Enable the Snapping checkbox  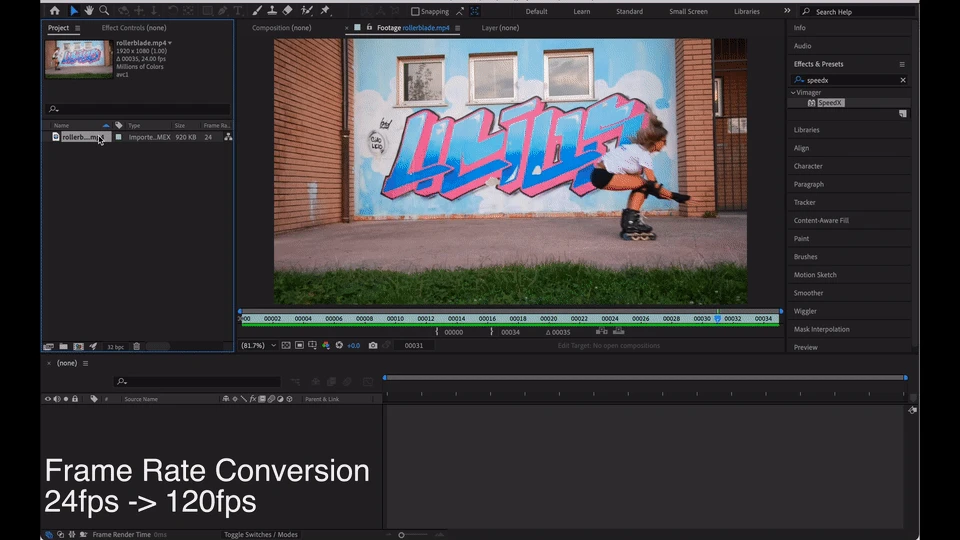(x=416, y=12)
